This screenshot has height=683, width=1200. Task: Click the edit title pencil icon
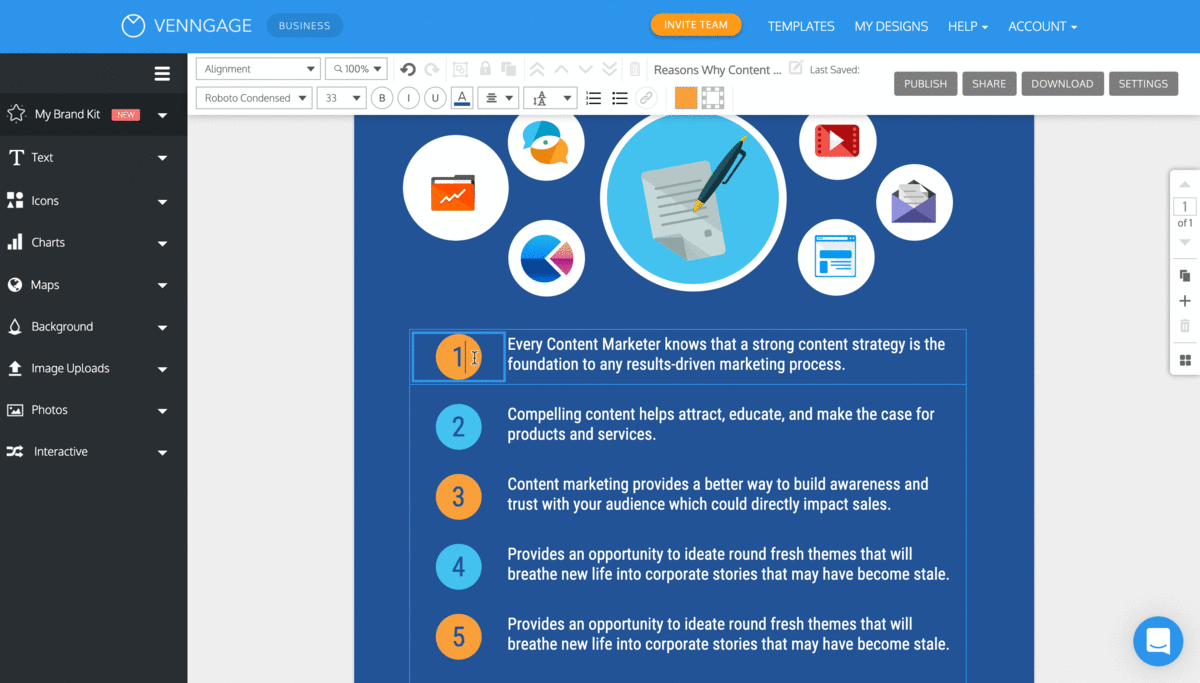tap(796, 68)
